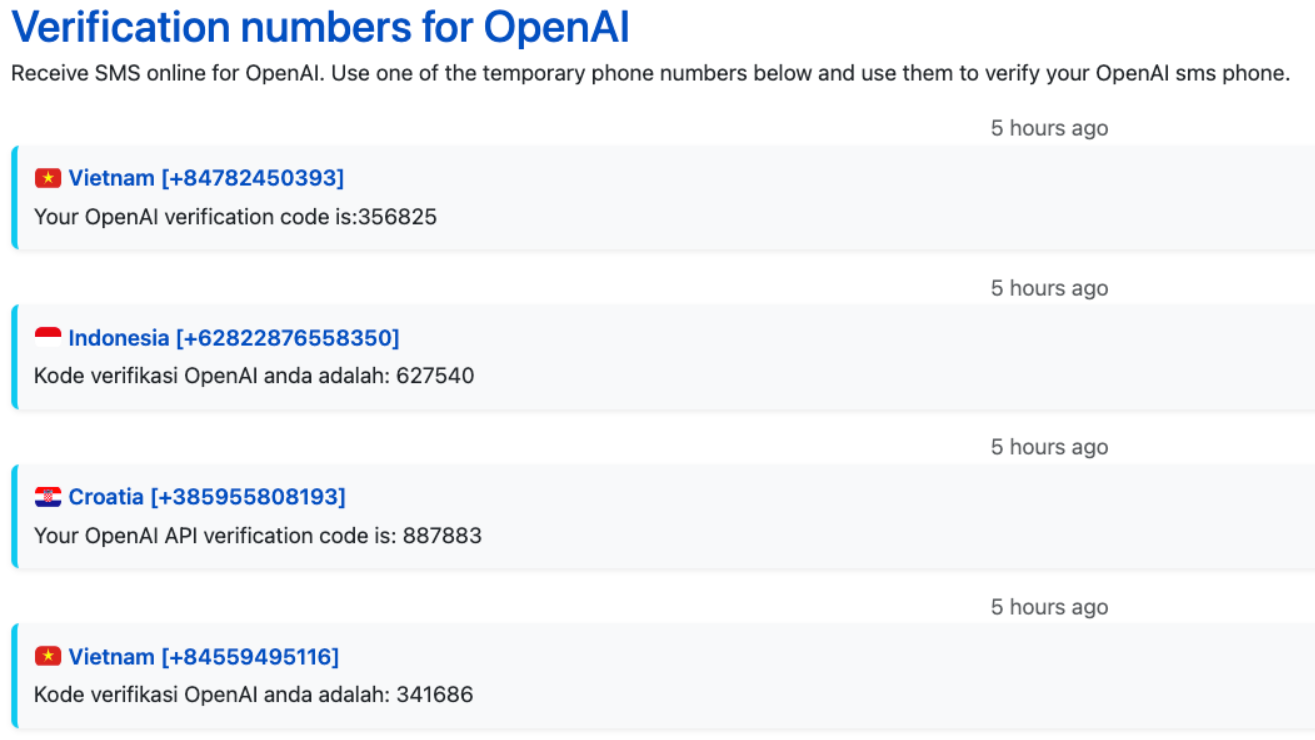Screen dimensions: 1315x740
Task: Click the '5 hours ago' timestamp above Vietnam +84559495116
Action: pyautogui.click(x=1049, y=607)
